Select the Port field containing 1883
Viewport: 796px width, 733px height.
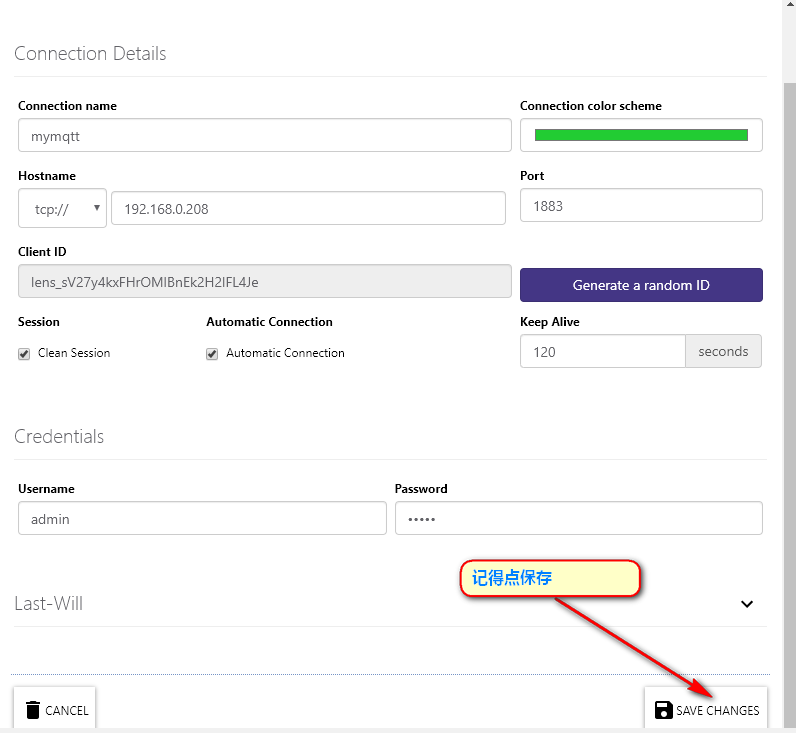coord(641,205)
